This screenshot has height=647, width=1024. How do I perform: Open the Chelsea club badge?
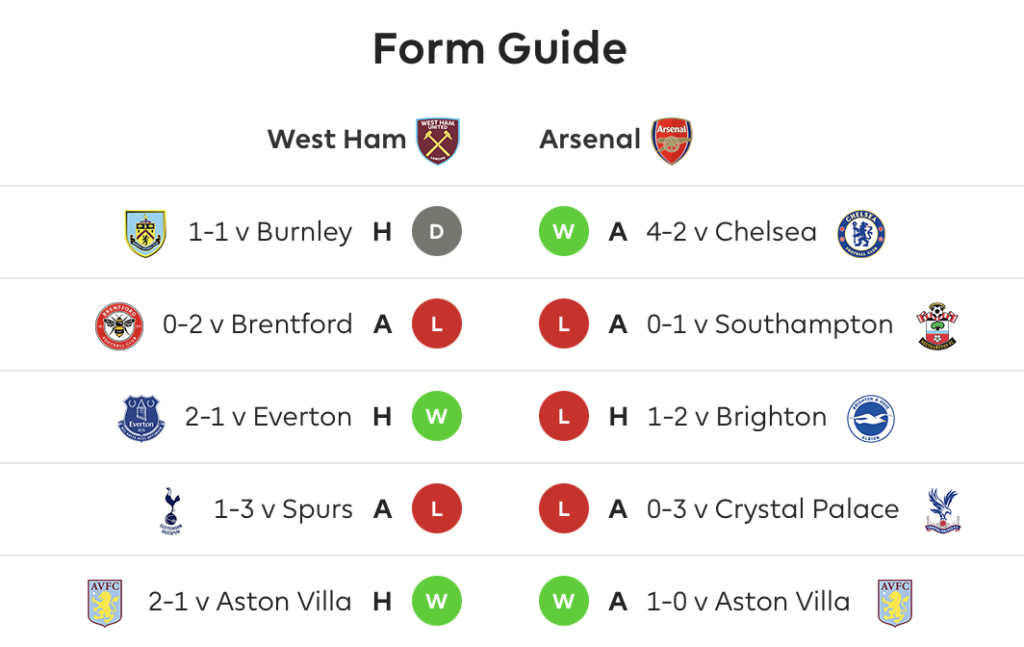861,233
